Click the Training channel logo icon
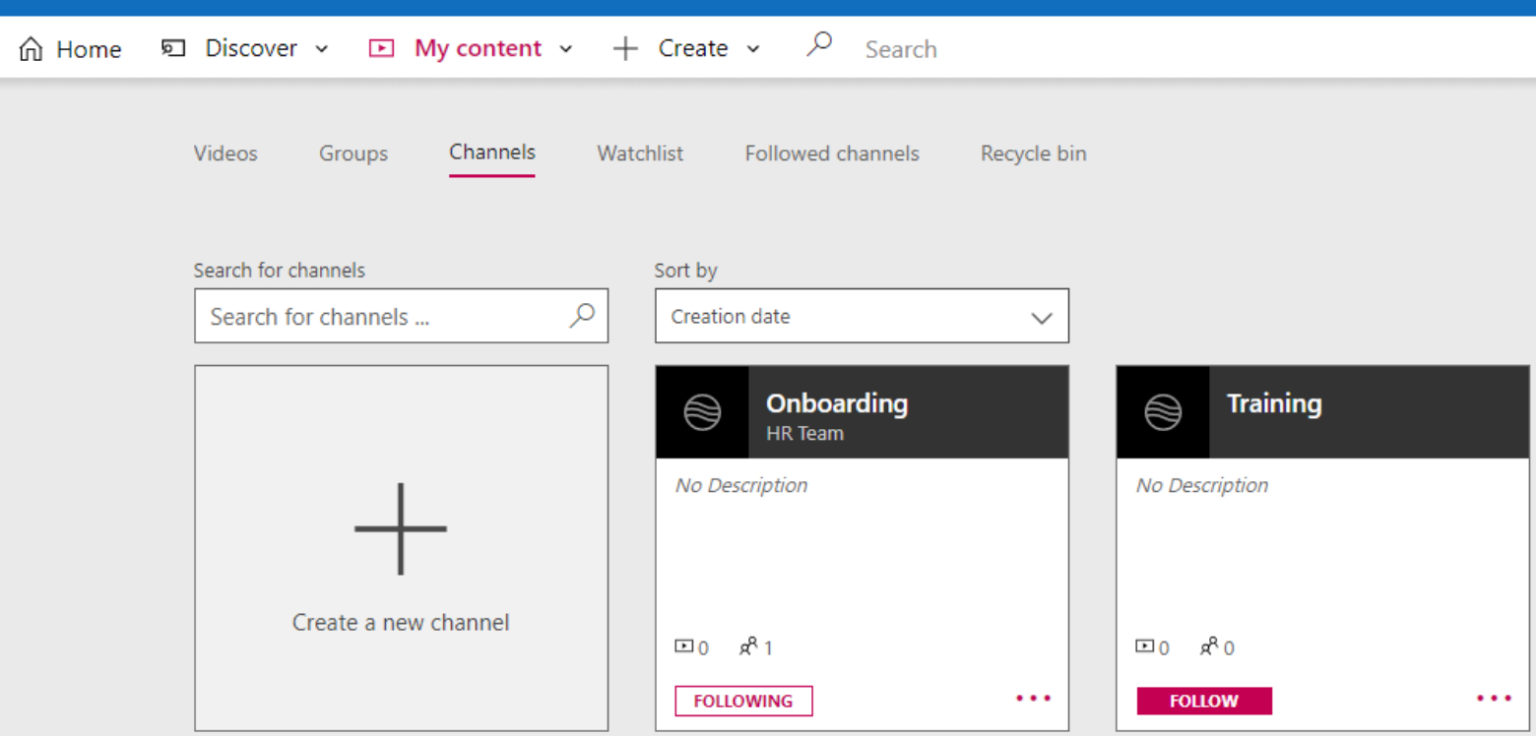 pos(1163,412)
